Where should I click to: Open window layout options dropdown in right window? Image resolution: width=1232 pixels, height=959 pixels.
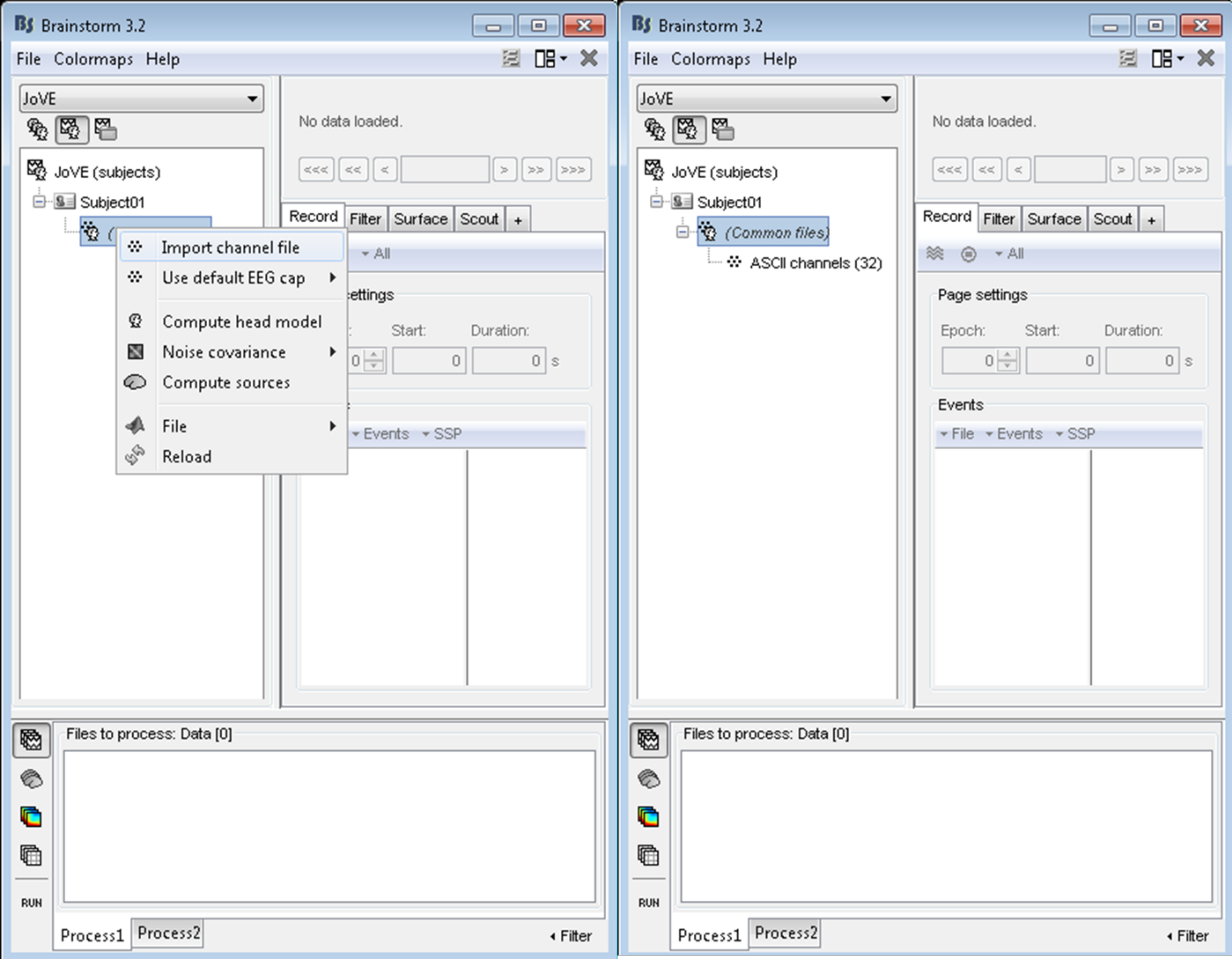[1168, 58]
